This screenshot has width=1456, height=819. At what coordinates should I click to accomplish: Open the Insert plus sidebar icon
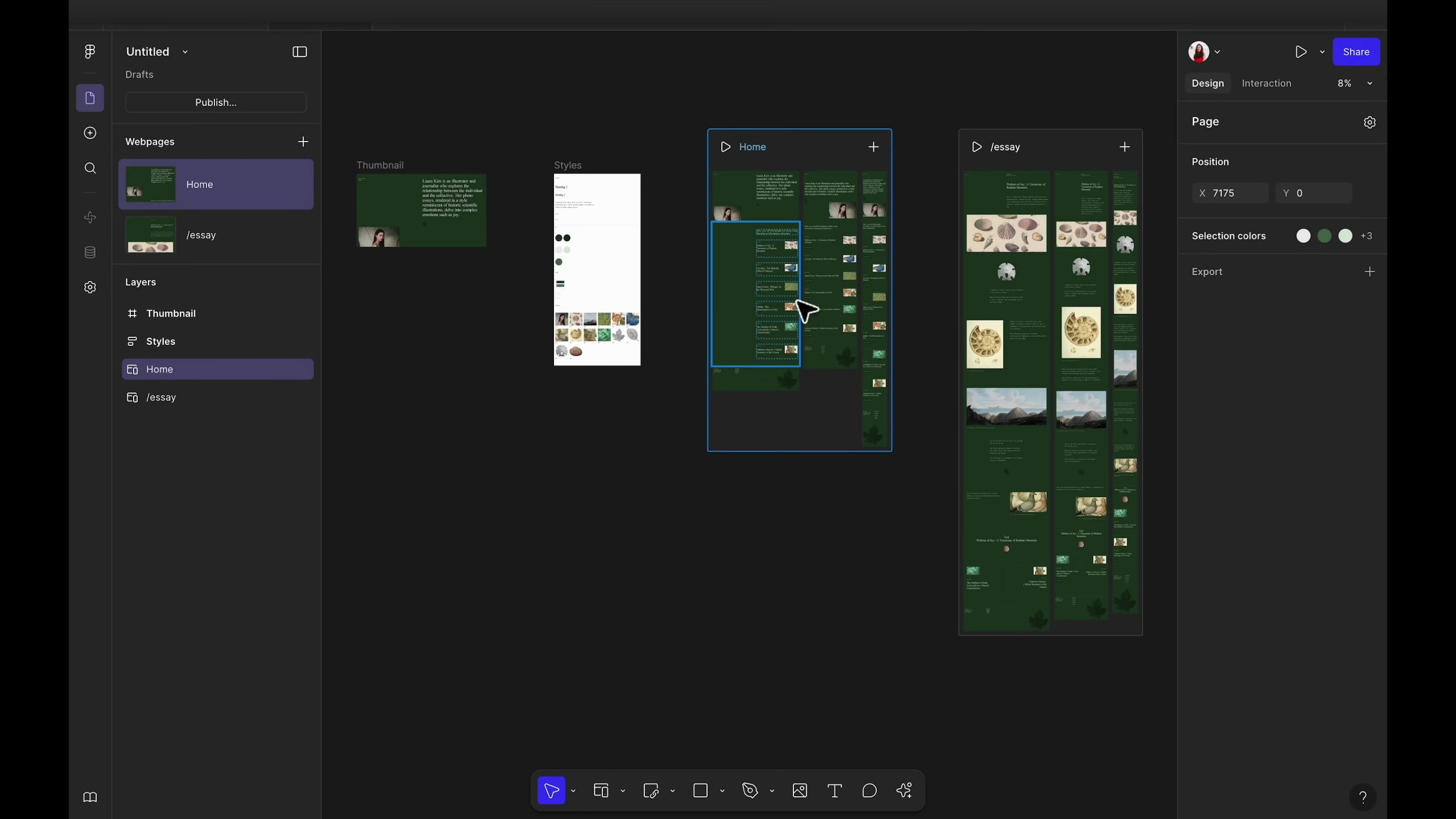pyautogui.click(x=90, y=133)
